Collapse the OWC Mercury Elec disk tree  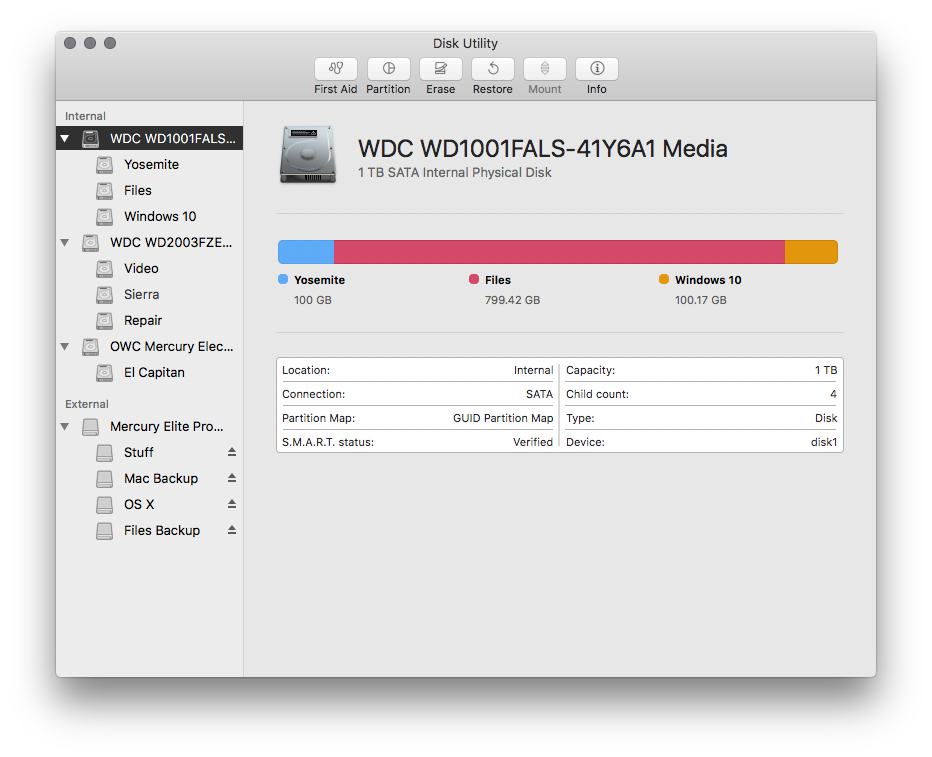[65, 346]
